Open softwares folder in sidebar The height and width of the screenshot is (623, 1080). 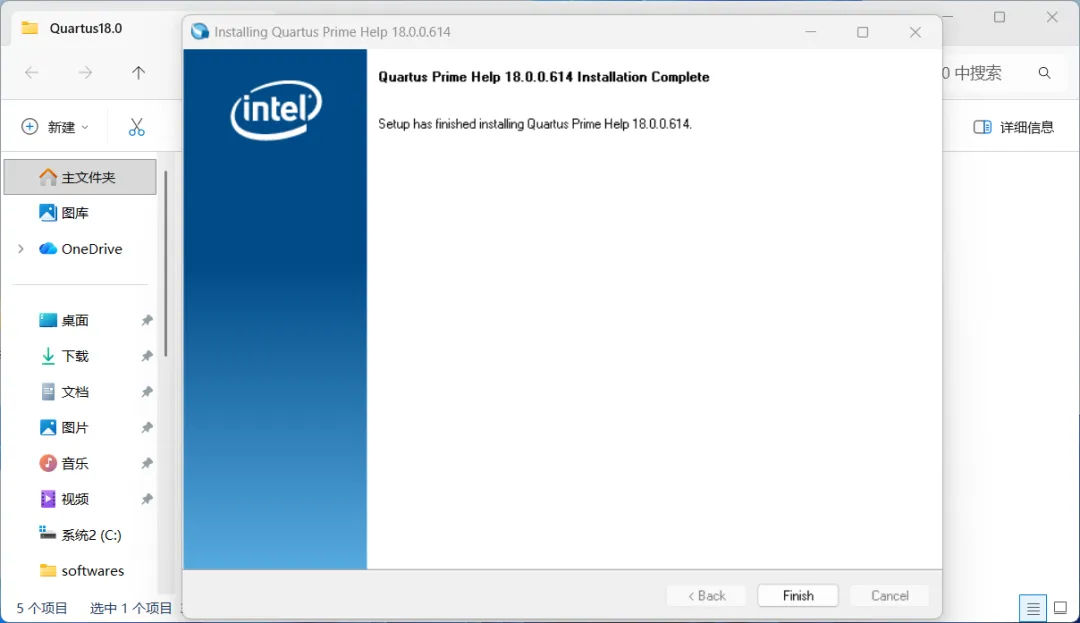(80, 571)
